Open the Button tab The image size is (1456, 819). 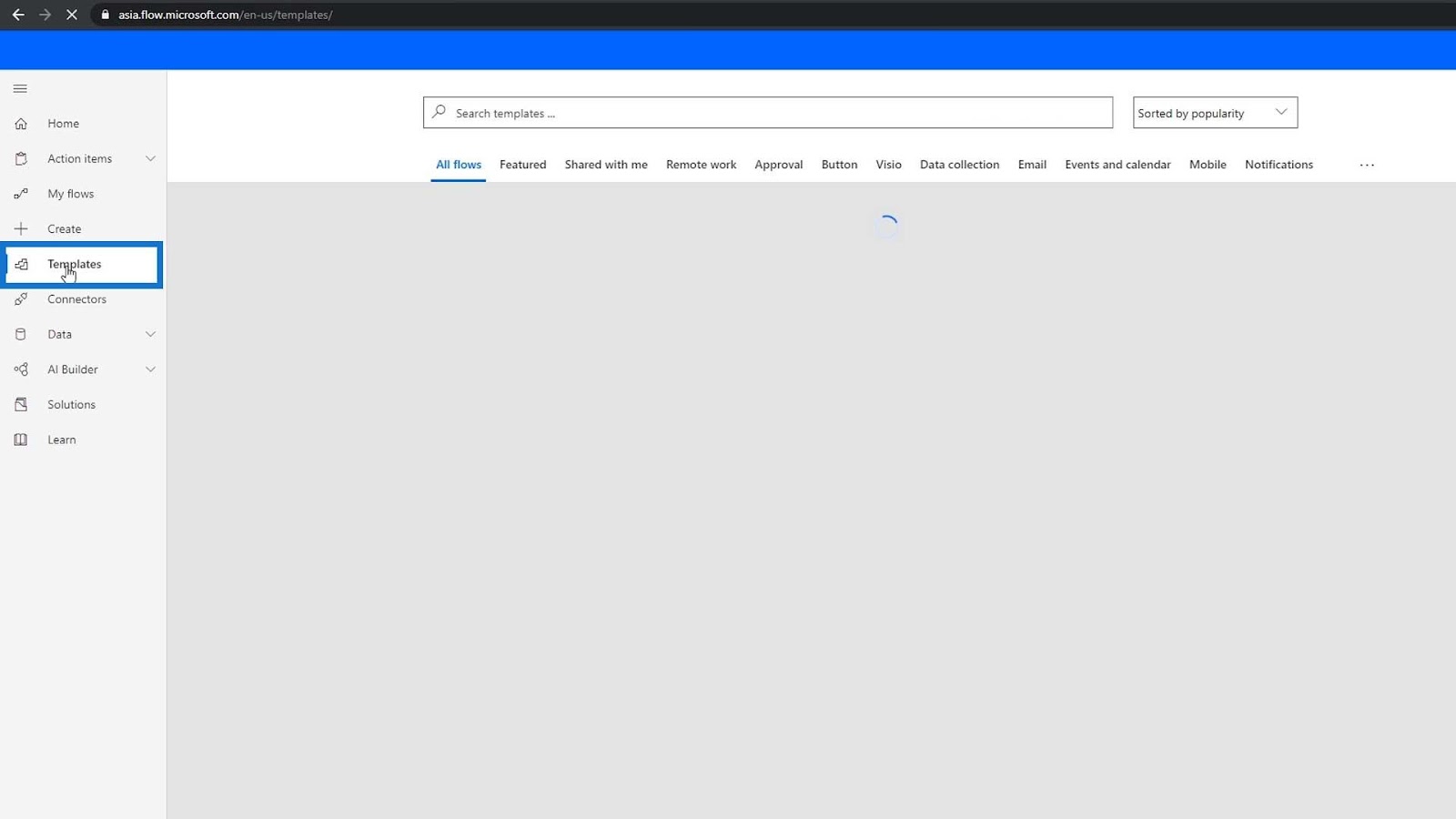click(x=840, y=165)
